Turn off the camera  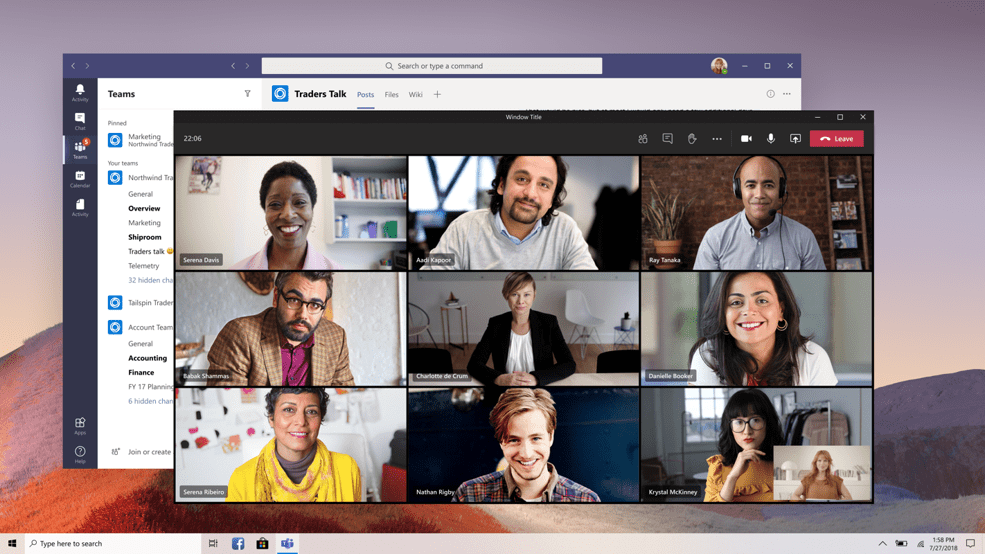(746, 139)
